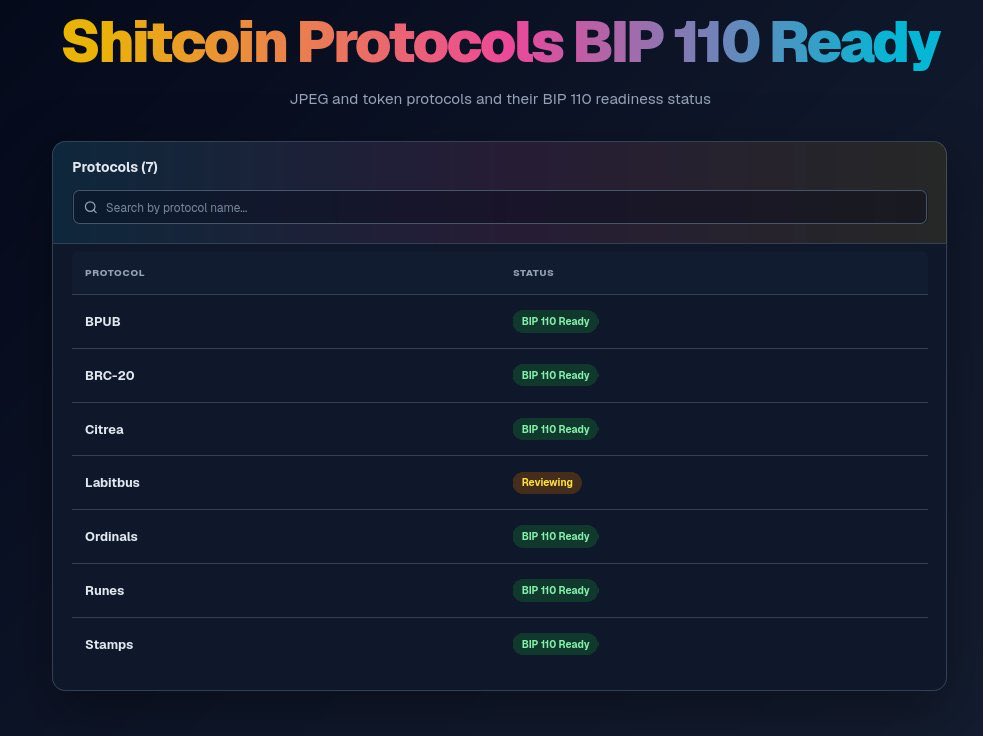The width and height of the screenshot is (984, 736).
Task: Click the Reviewing badge for Labitbus
Action: 547,483
